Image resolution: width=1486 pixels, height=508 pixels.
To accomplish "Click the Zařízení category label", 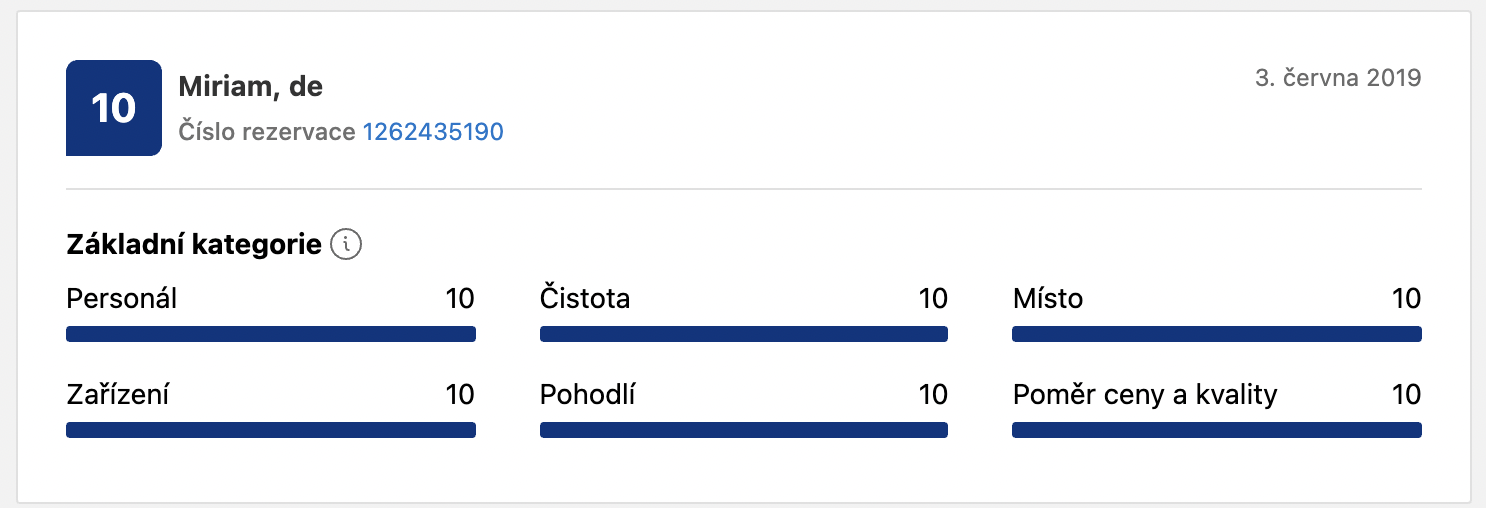I will [118, 395].
